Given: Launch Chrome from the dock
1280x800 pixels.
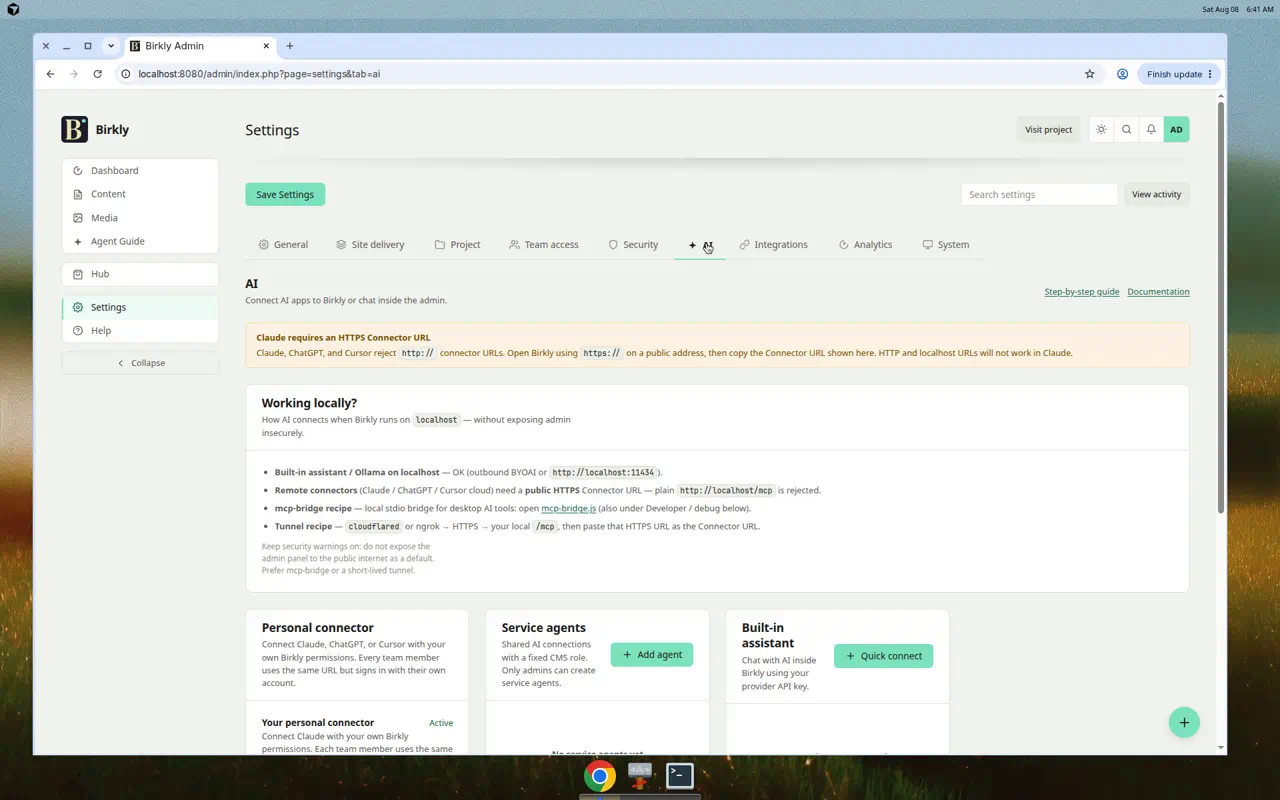Looking at the screenshot, I should tap(600, 776).
